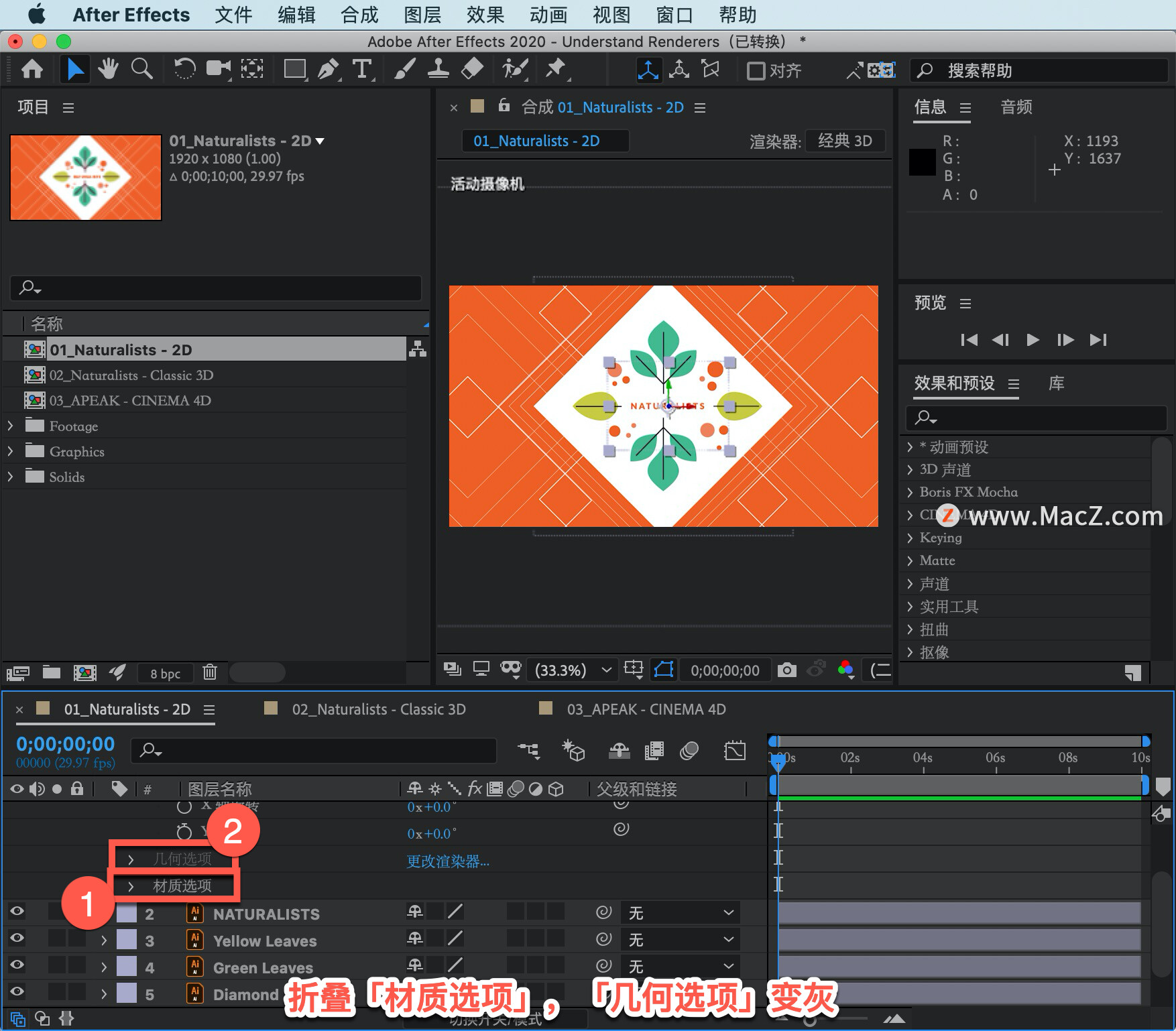Click the 更改渲染器 (Change Renderer) link
1176x1031 pixels.
click(x=448, y=861)
